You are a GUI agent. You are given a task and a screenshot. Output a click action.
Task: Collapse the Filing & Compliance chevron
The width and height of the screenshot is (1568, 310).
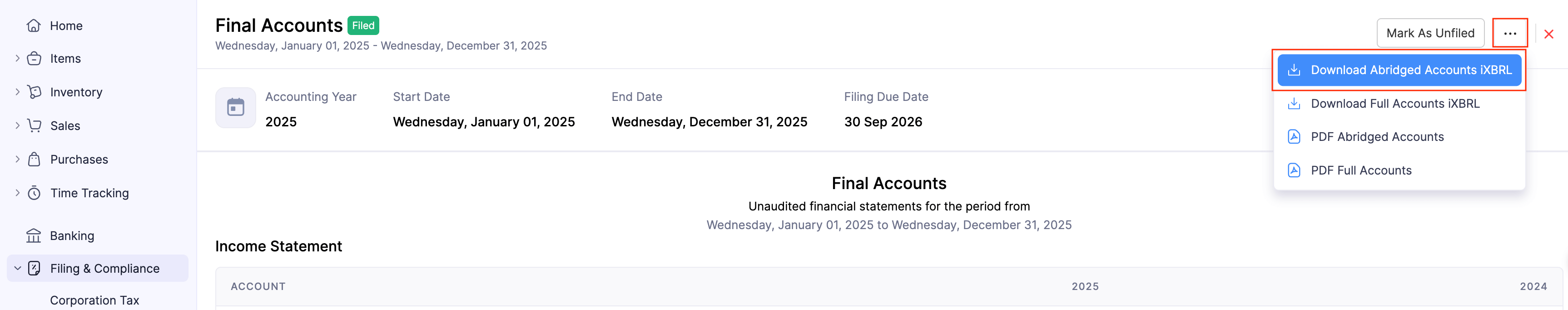(17, 269)
